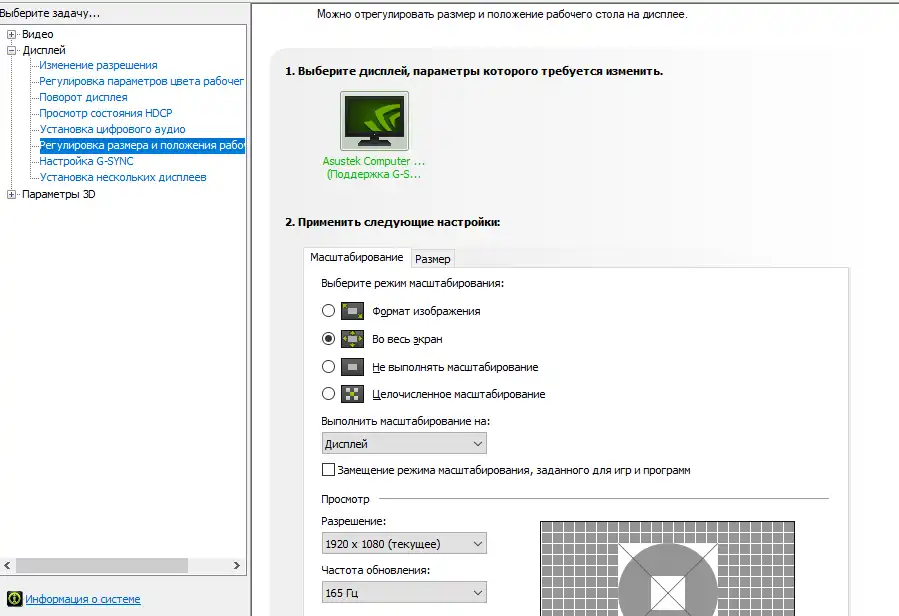Select the Формат изображения radio button
Viewport: 899px width, 616px height.
pyautogui.click(x=328, y=311)
